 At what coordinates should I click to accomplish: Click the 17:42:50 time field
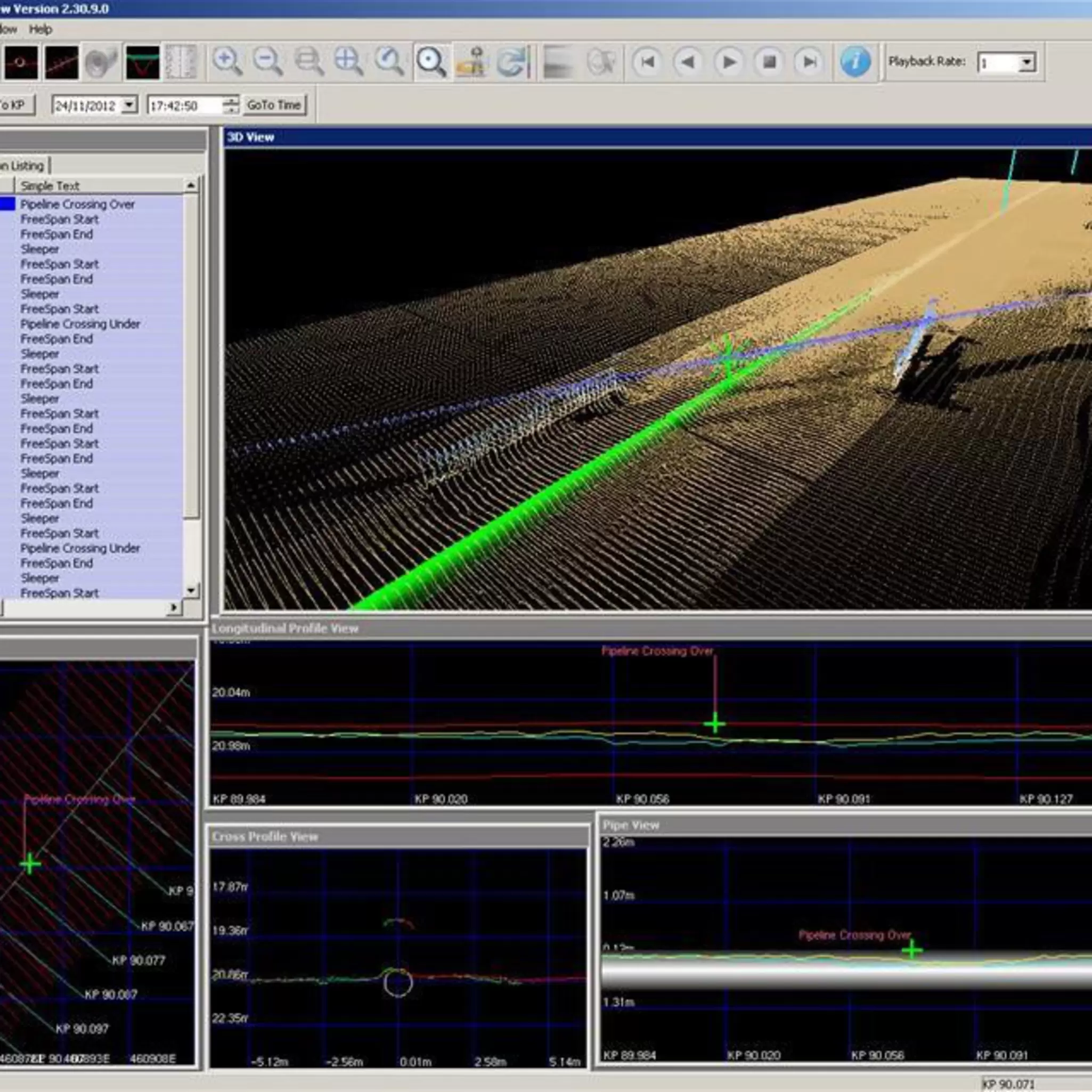coord(185,105)
